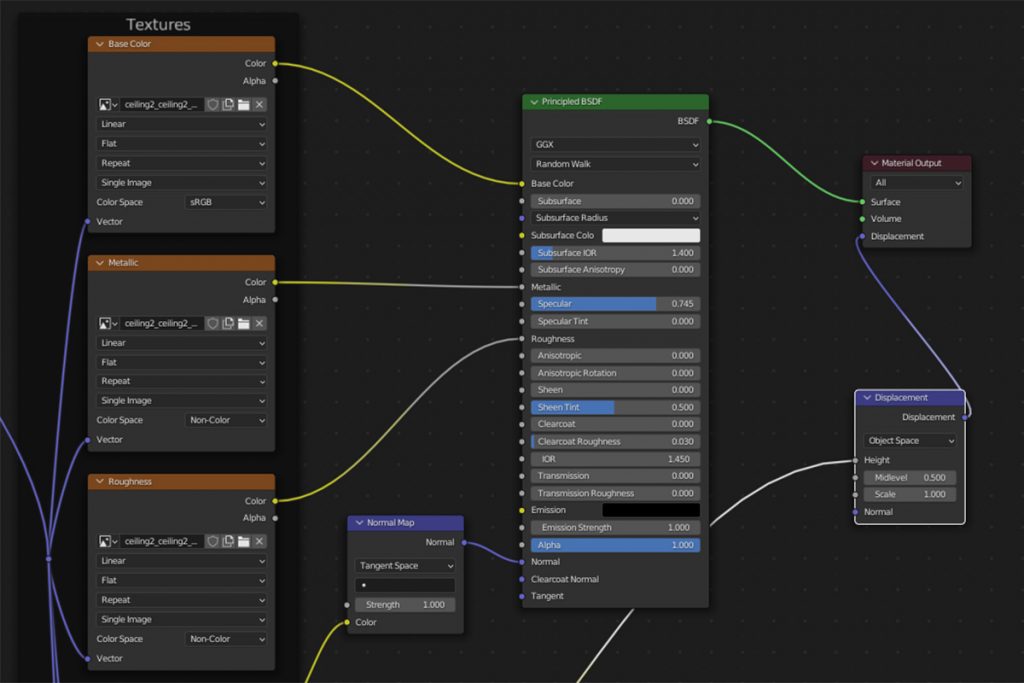Click duplicate image icon in Metallic node
This screenshot has width=1024, height=683.
tap(228, 323)
